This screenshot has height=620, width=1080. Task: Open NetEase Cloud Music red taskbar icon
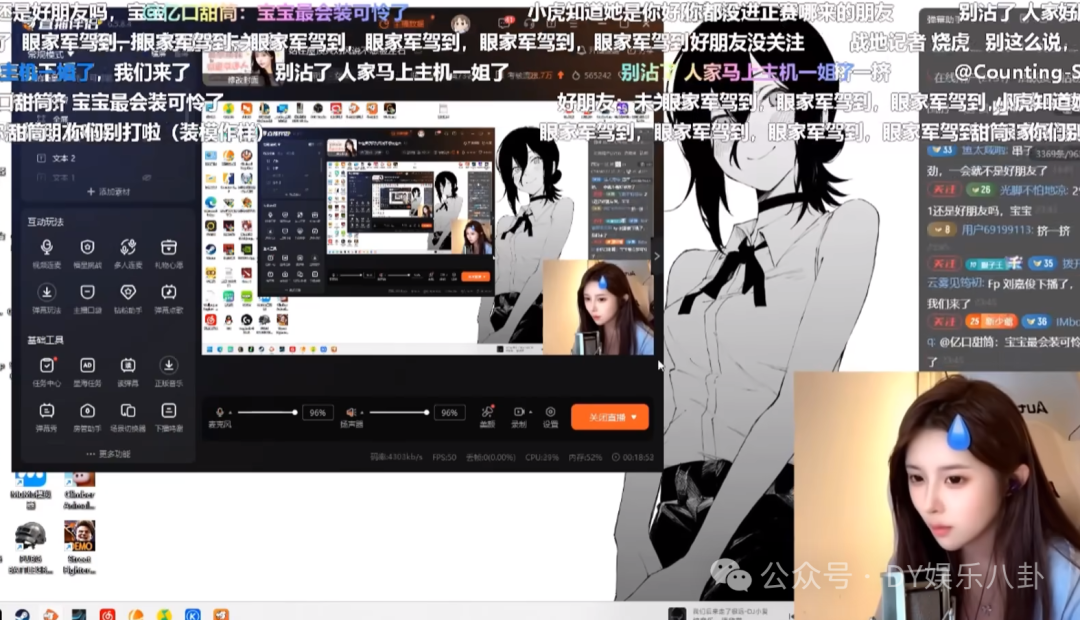[107, 614]
